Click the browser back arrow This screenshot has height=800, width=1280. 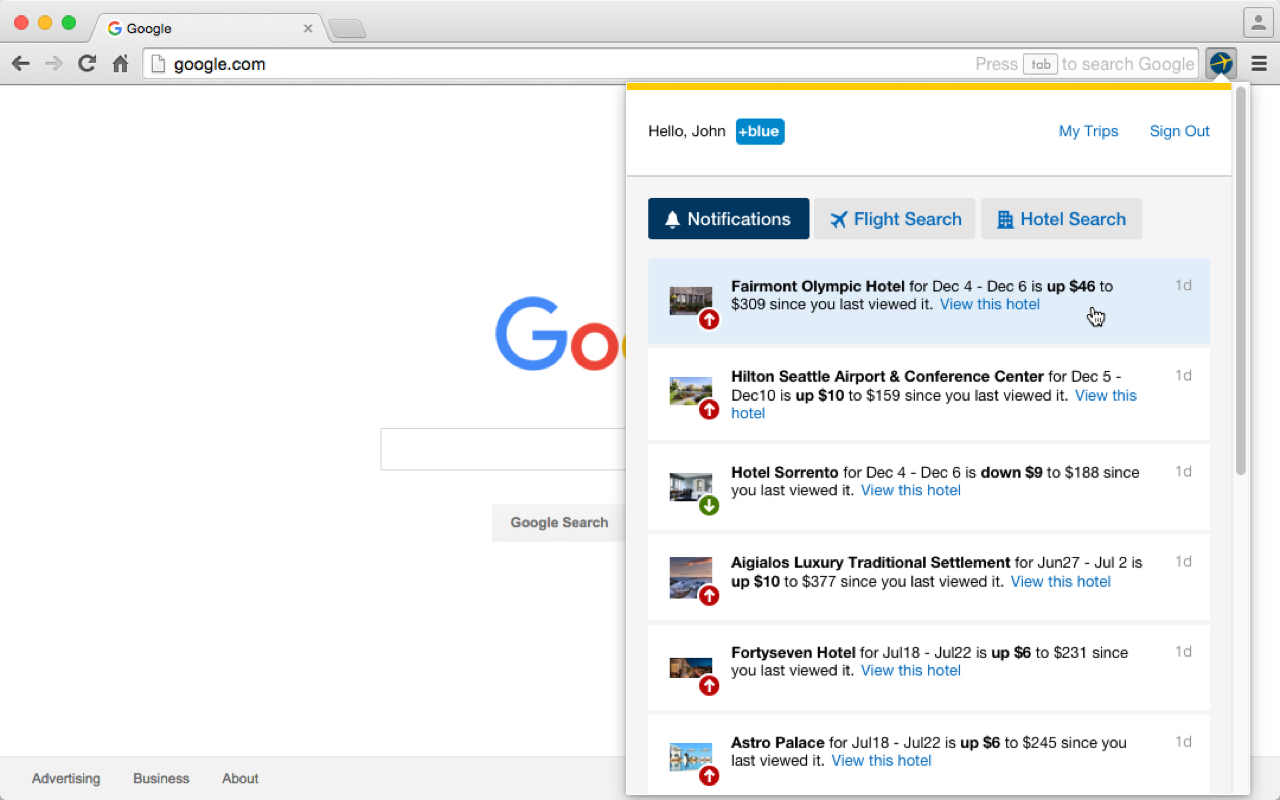click(x=21, y=64)
